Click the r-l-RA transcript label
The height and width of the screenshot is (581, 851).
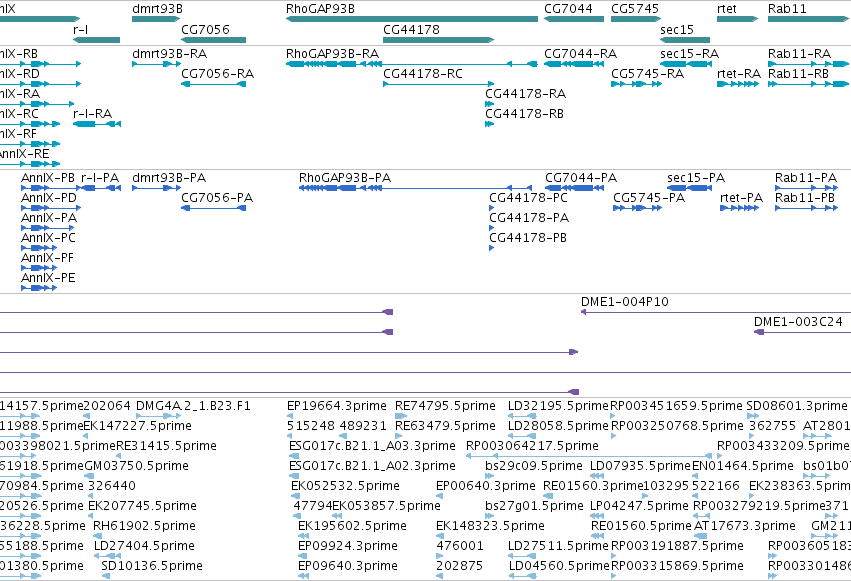tap(92, 113)
